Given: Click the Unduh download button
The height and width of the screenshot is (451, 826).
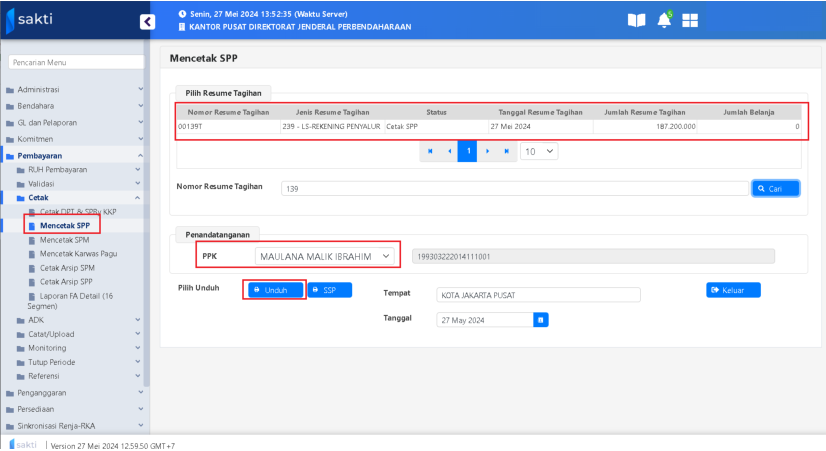Looking at the screenshot, I should (275, 290).
